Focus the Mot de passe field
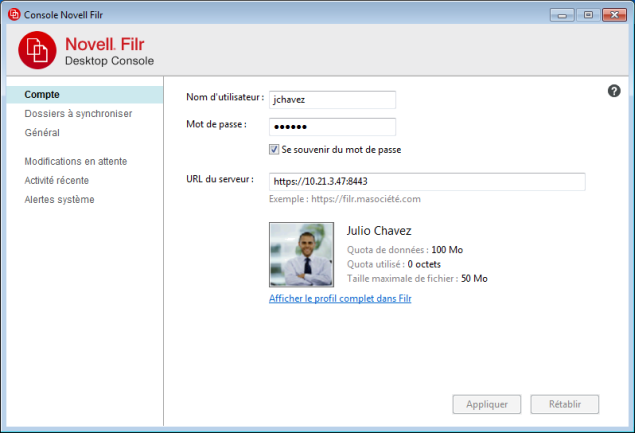 pos(333,127)
